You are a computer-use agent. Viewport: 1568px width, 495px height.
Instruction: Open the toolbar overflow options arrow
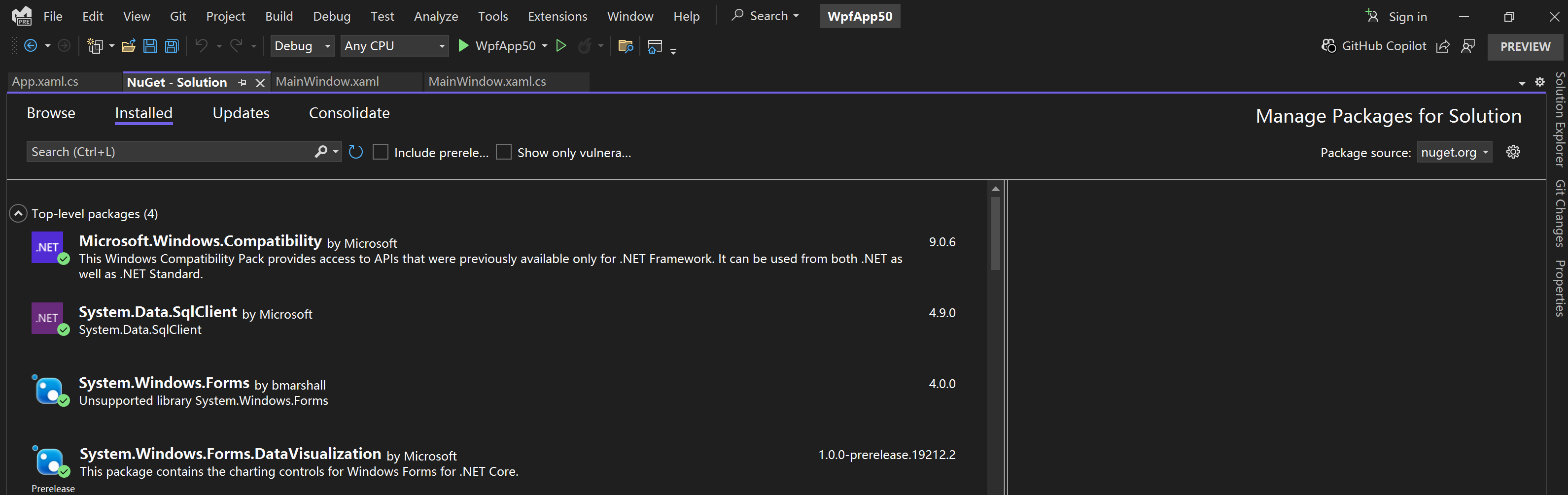click(673, 51)
